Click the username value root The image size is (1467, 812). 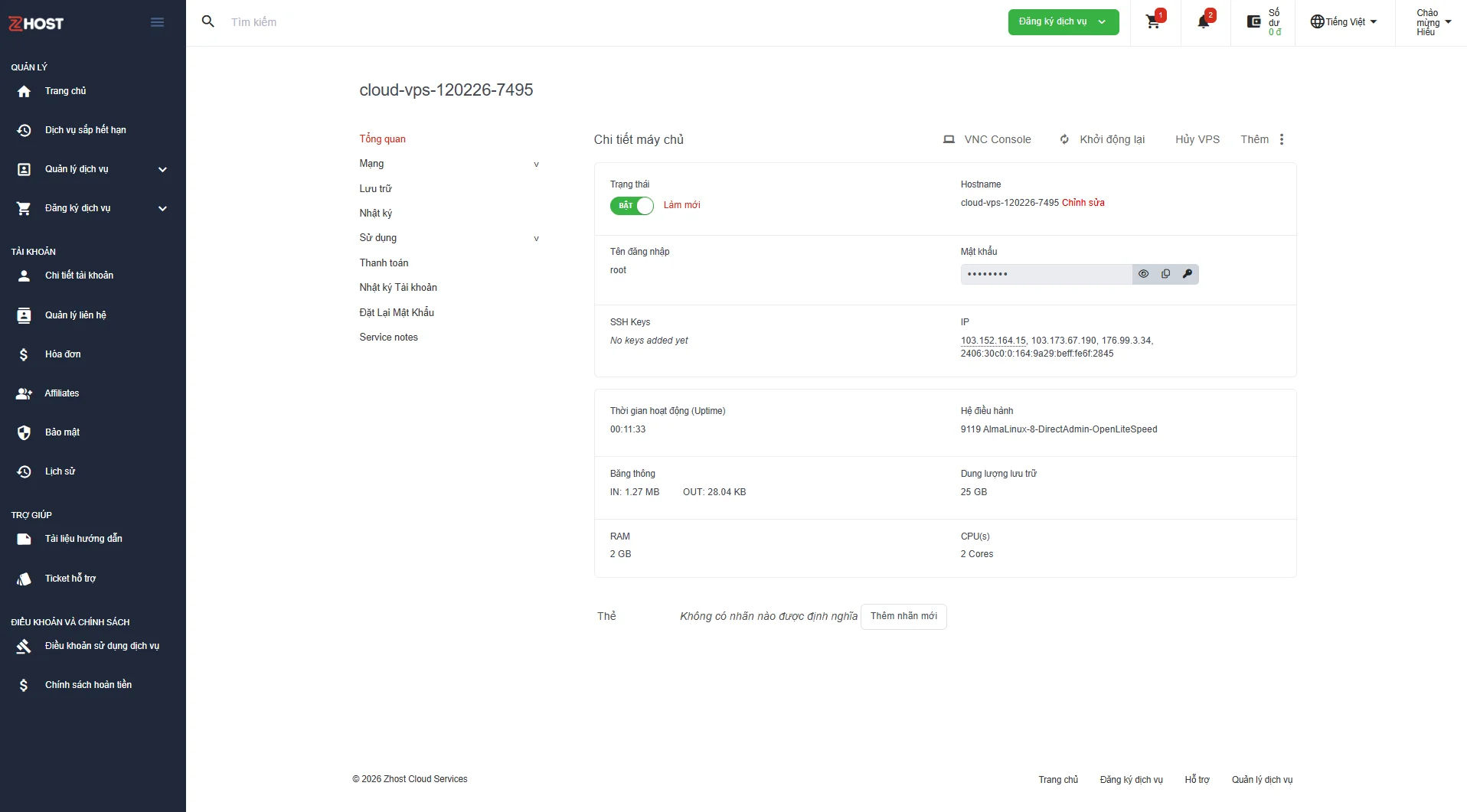coord(618,270)
